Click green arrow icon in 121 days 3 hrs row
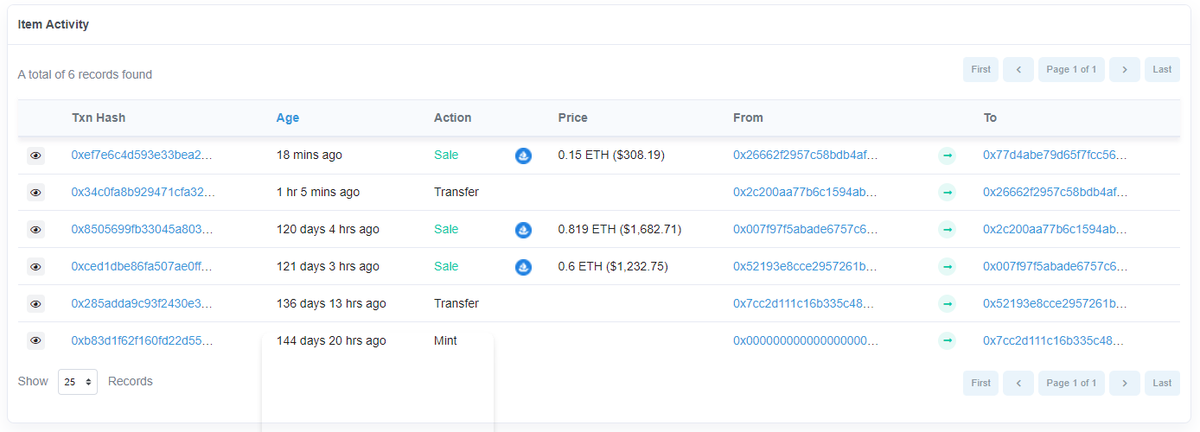Screen dimensions: 1200x432 point(947,267)
